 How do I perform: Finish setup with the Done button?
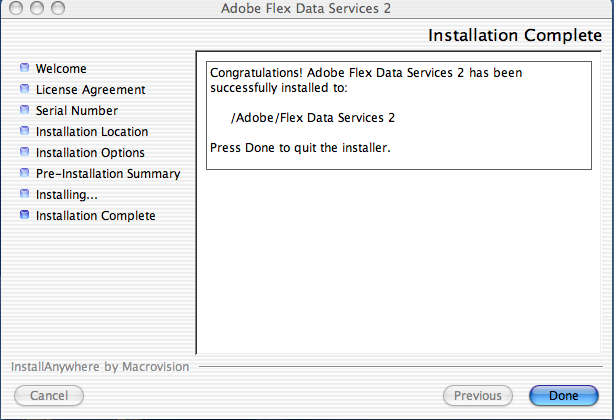coord(563,395)
